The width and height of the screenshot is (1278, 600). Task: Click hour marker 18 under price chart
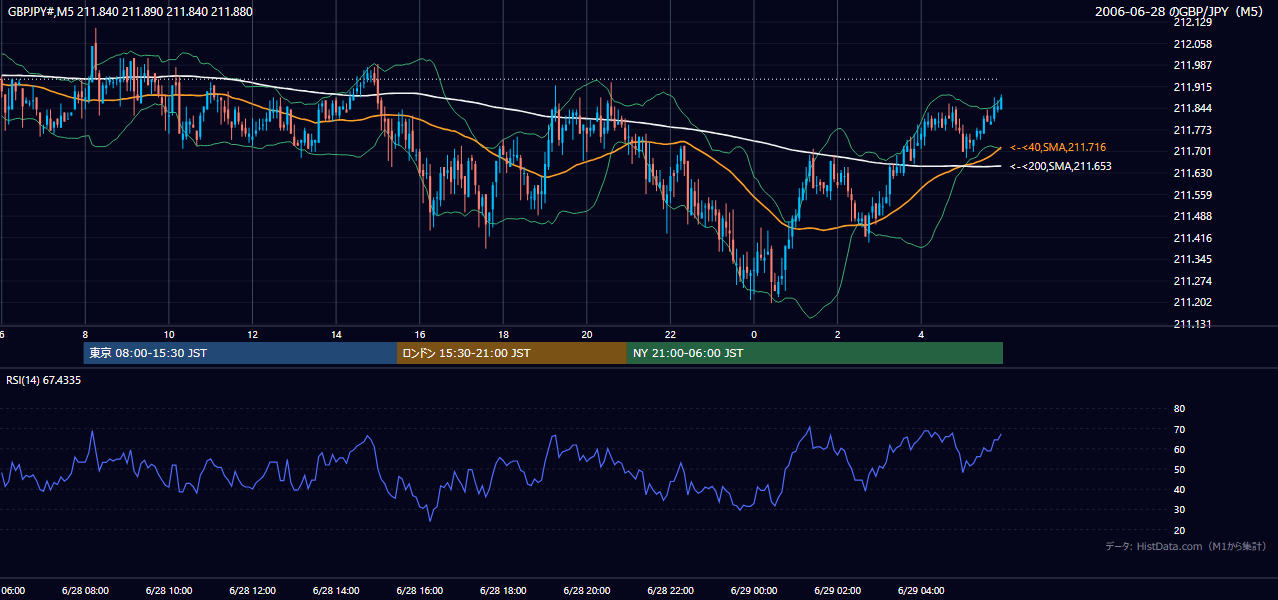pos(503,334)
